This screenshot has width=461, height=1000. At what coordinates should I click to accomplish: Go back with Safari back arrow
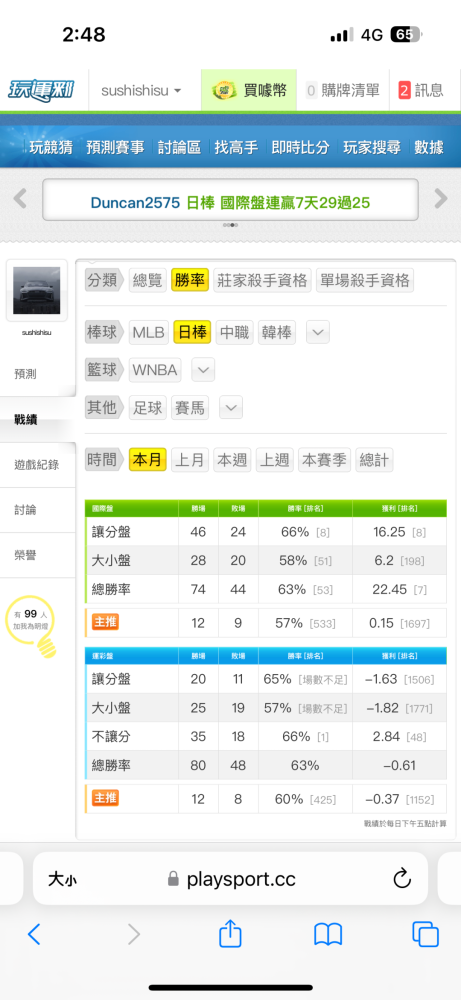tap(34, 935)
